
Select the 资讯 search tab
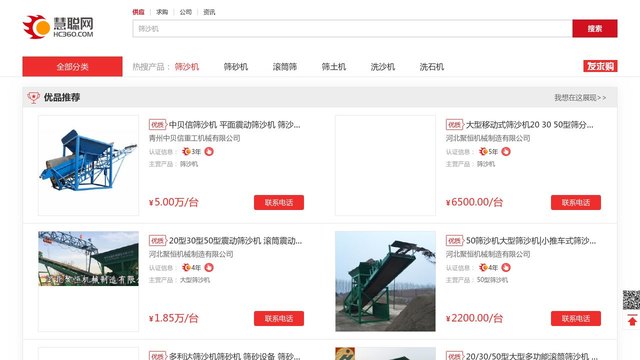click(209, 12)
